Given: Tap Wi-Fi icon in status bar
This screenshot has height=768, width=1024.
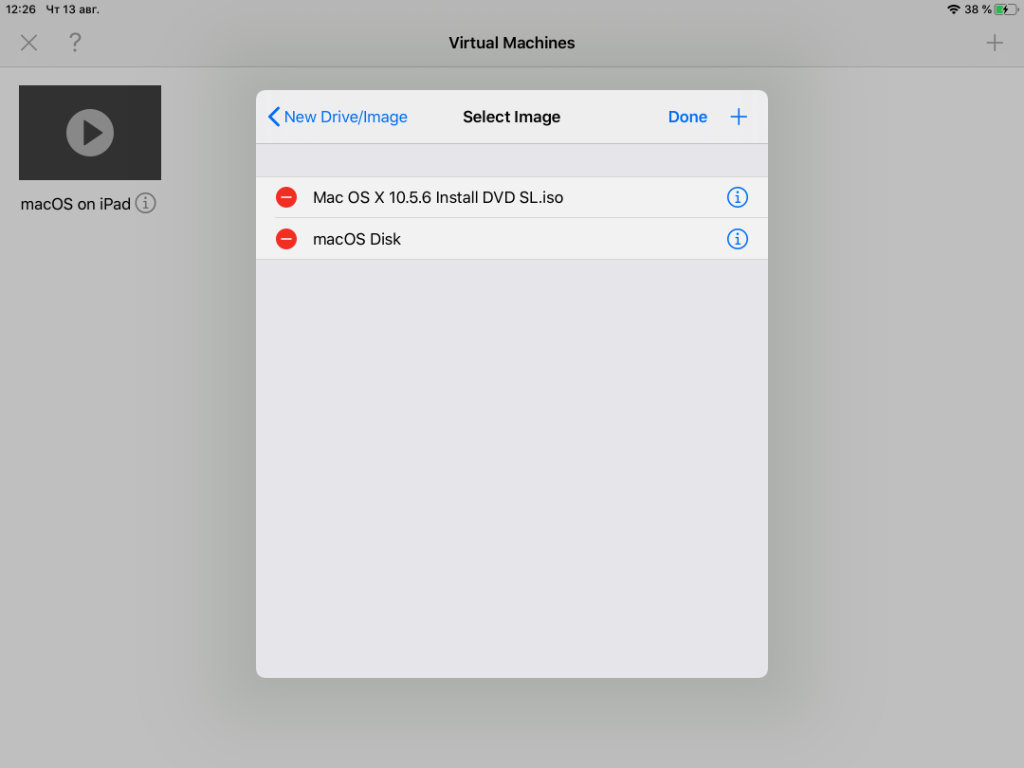Looking at the screenshot, I should click(953, 9).
